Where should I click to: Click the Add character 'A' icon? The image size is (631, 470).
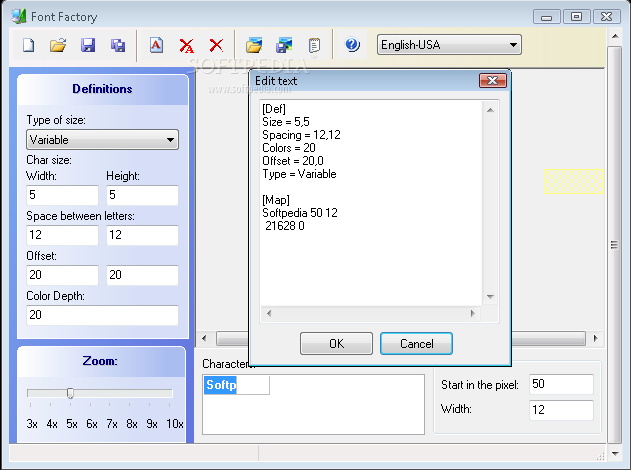click(157, 45)
